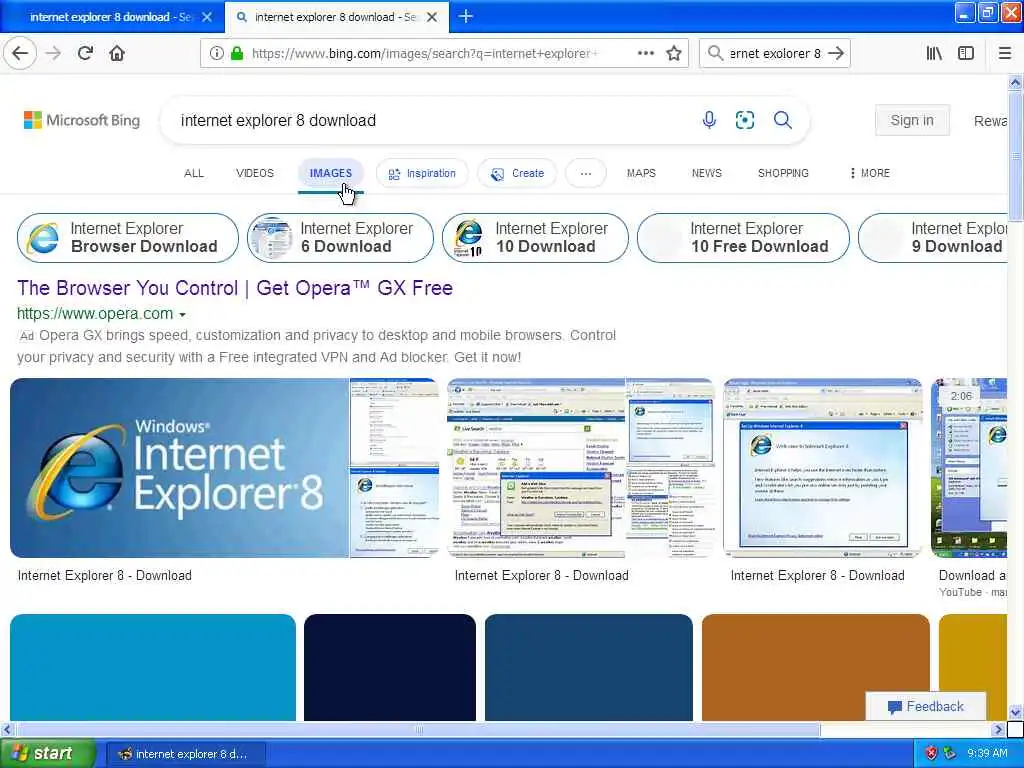This screenshot has height=768, width=1024.
Task: Click the Create pill button
Action: click(517, 173)
